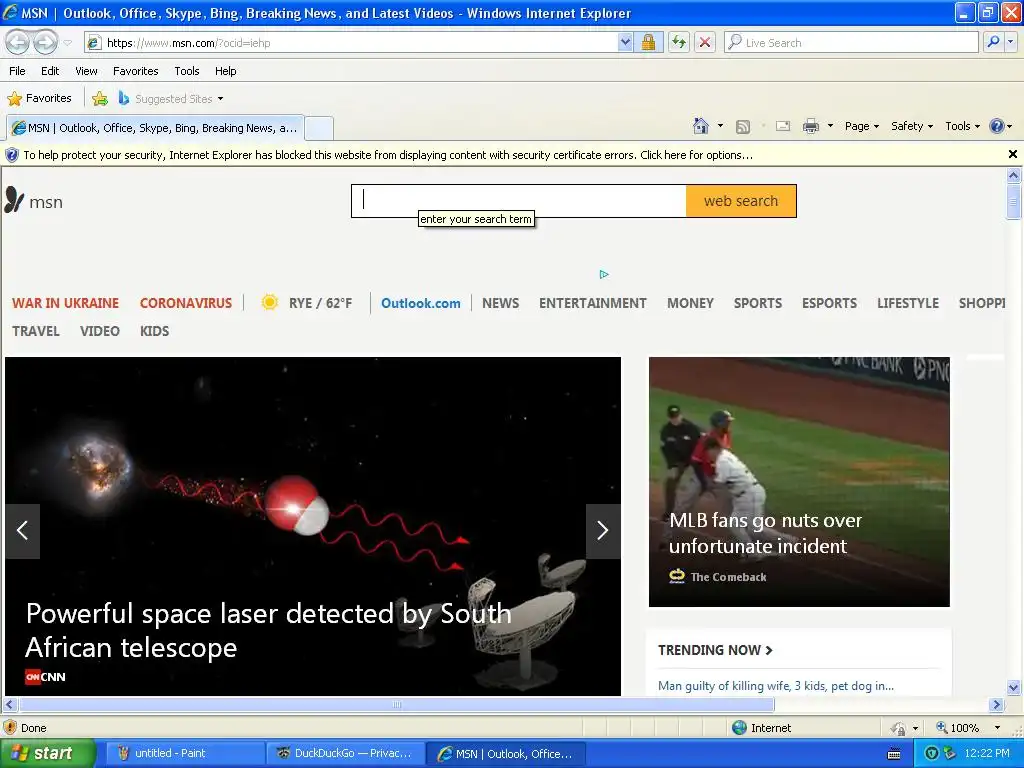Viewport: 1024px width, 768px height.
Task: Click the Windows start button
Action: pyautogui.click(x=48, y=754)
